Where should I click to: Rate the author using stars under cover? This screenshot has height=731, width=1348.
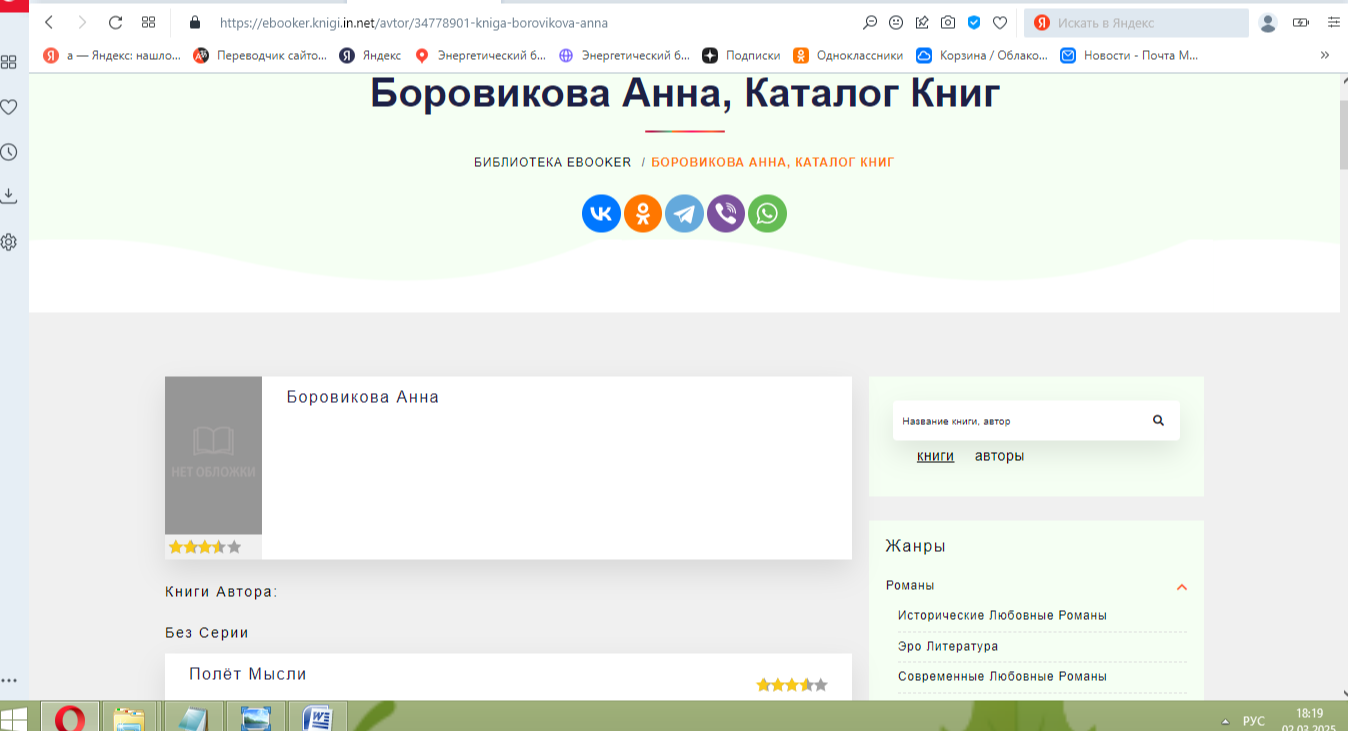[x=205, y=547]
